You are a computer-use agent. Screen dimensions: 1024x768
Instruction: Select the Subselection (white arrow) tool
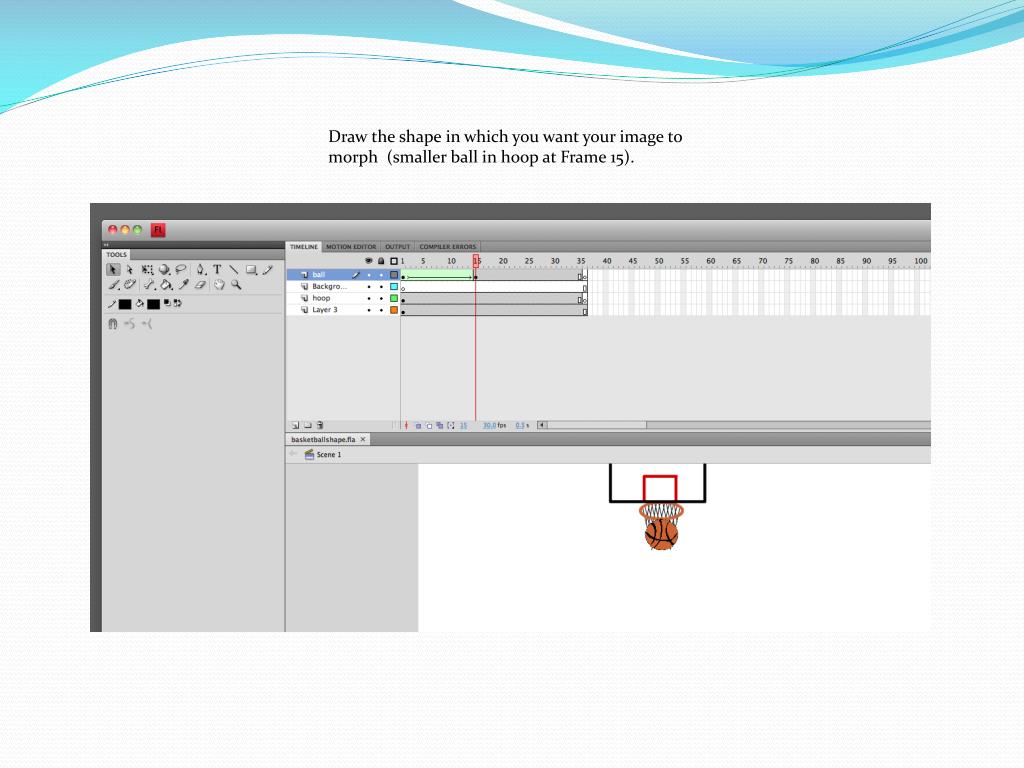pyautogui.click(x=129, y=270)
